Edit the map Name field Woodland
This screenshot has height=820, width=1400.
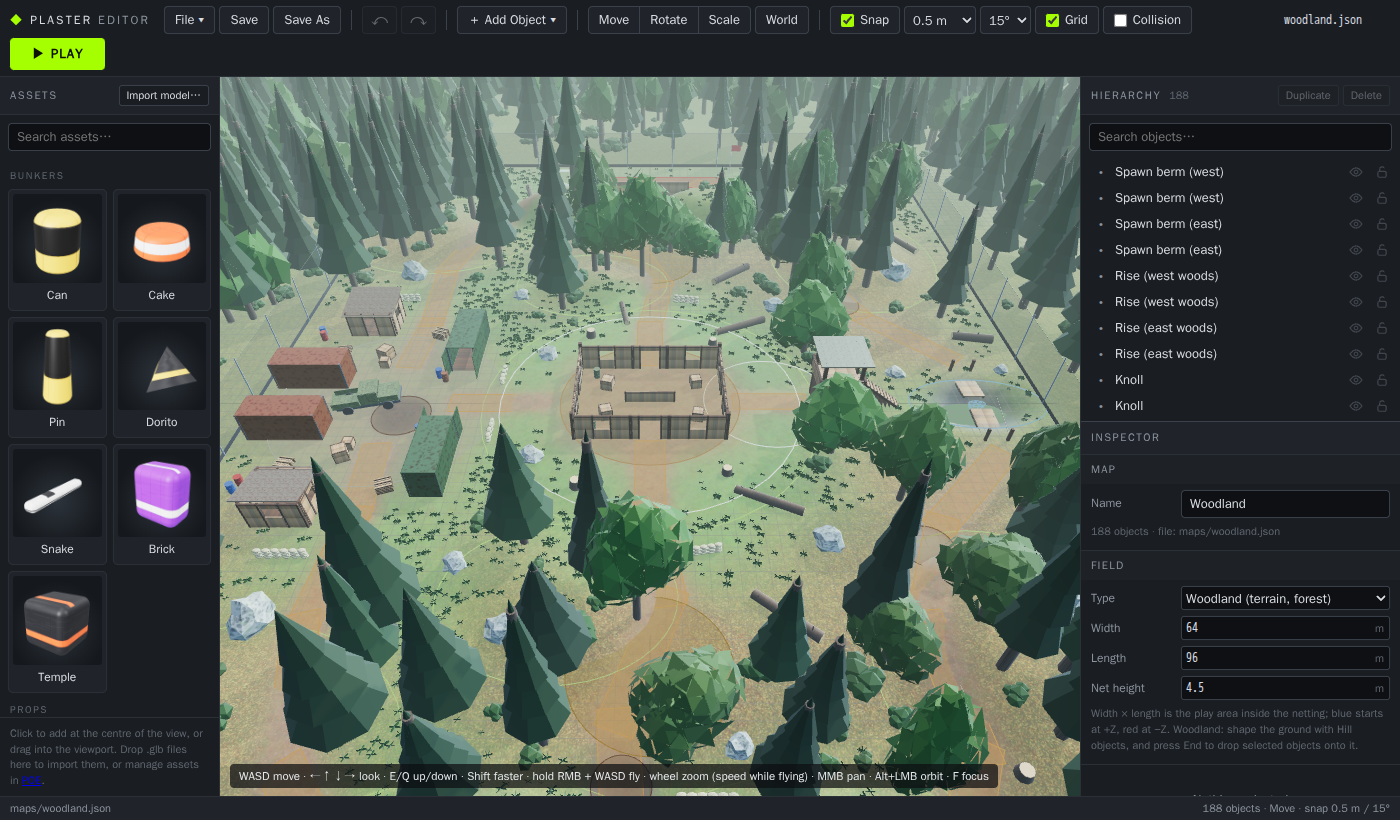(x=1285, y=504)
